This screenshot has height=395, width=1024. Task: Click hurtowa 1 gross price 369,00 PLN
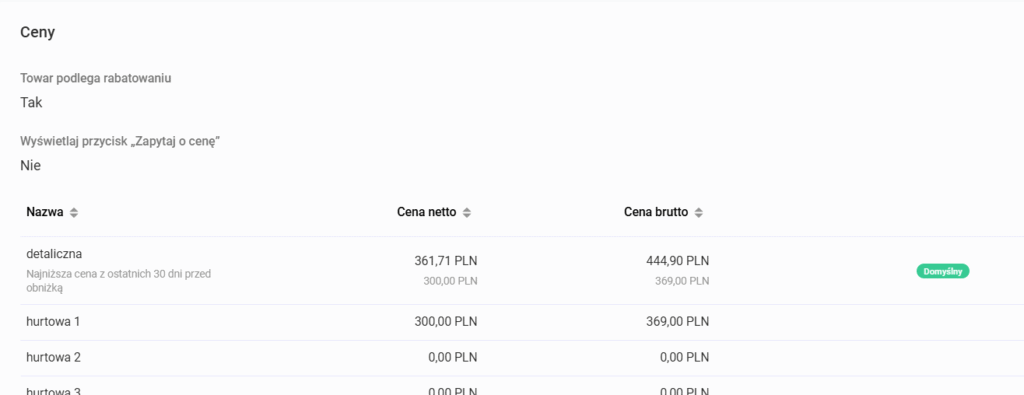pos(677,322)
